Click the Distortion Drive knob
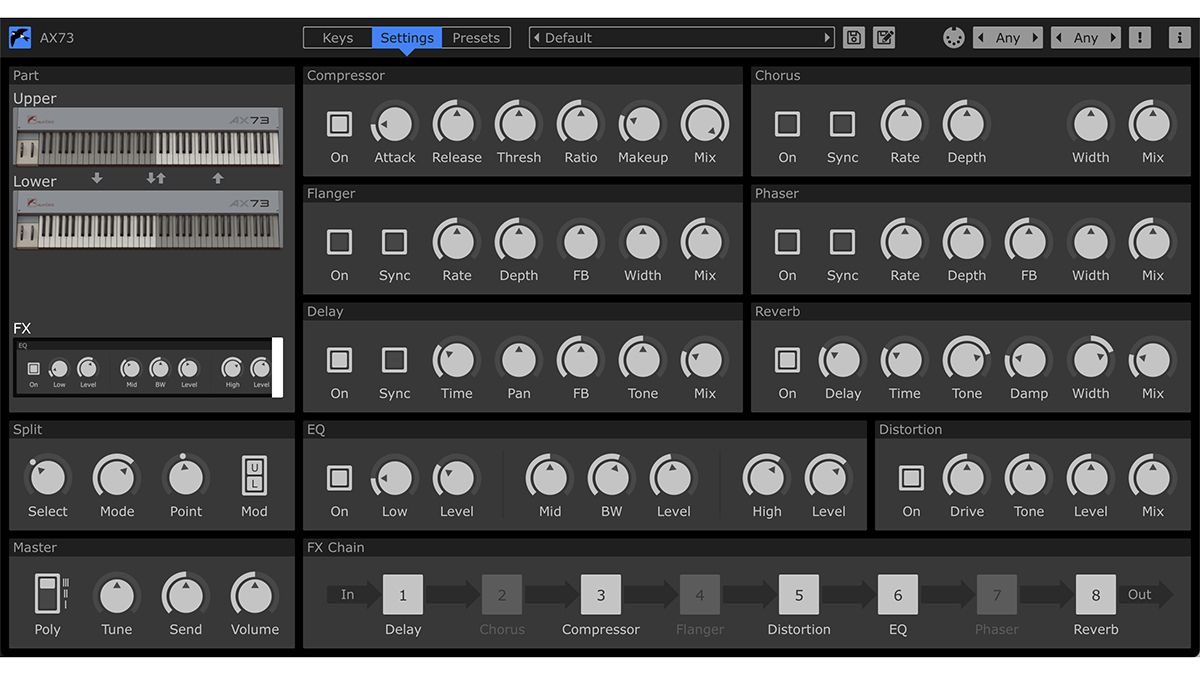The width and height of the screenshot is (1200, 675). coord(967,478)
